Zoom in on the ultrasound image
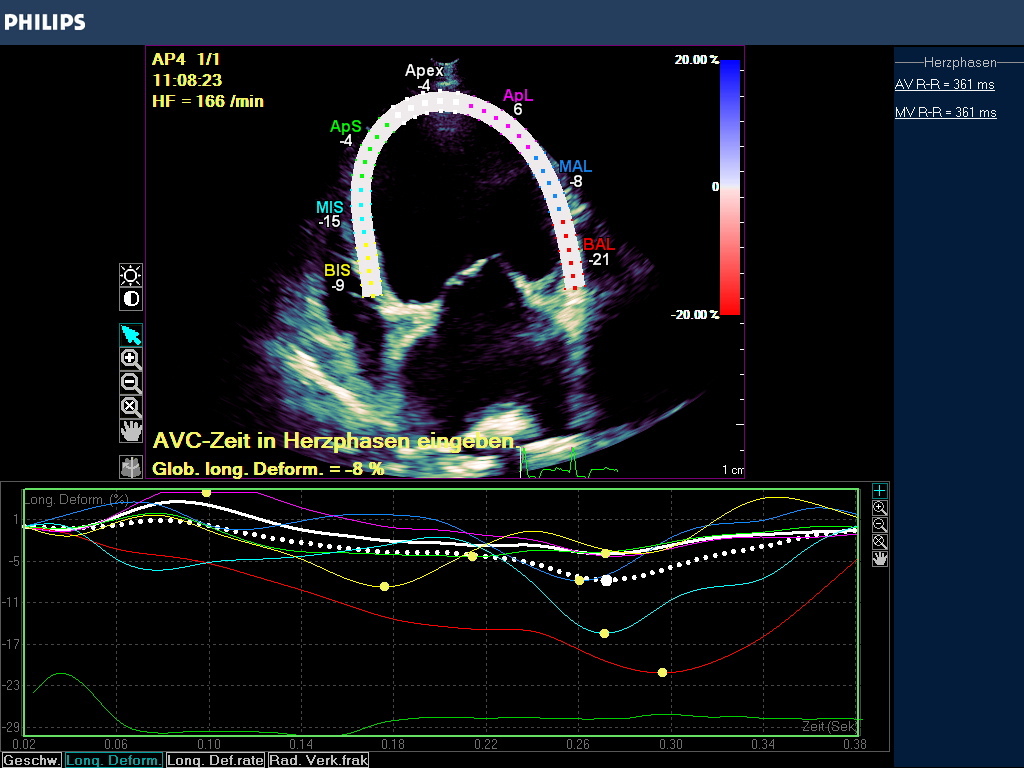 (x=131, y=358)
